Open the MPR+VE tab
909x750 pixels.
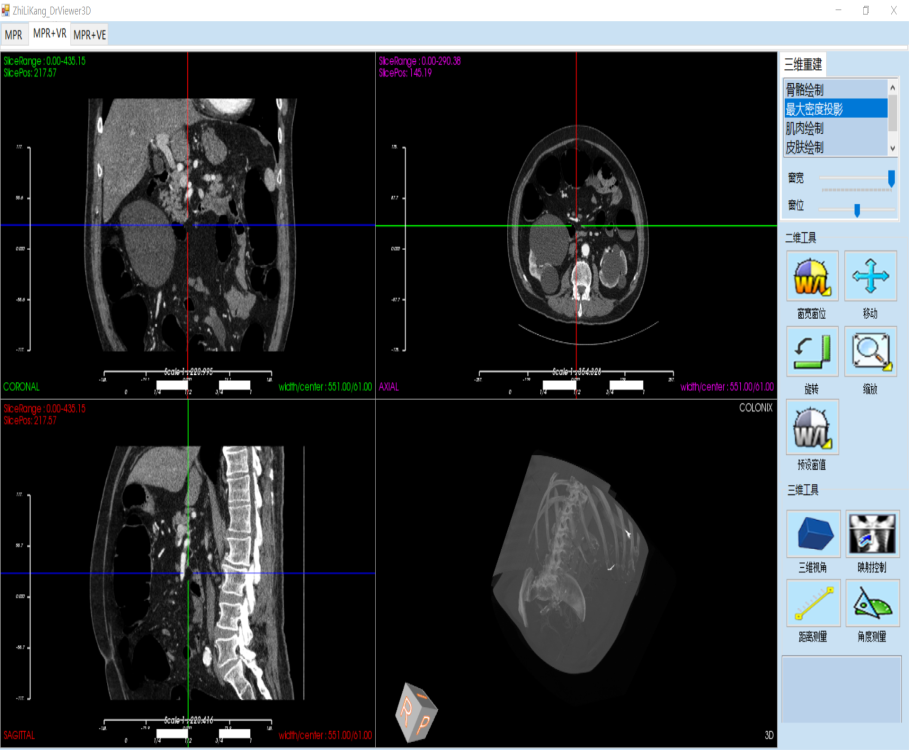90,35
